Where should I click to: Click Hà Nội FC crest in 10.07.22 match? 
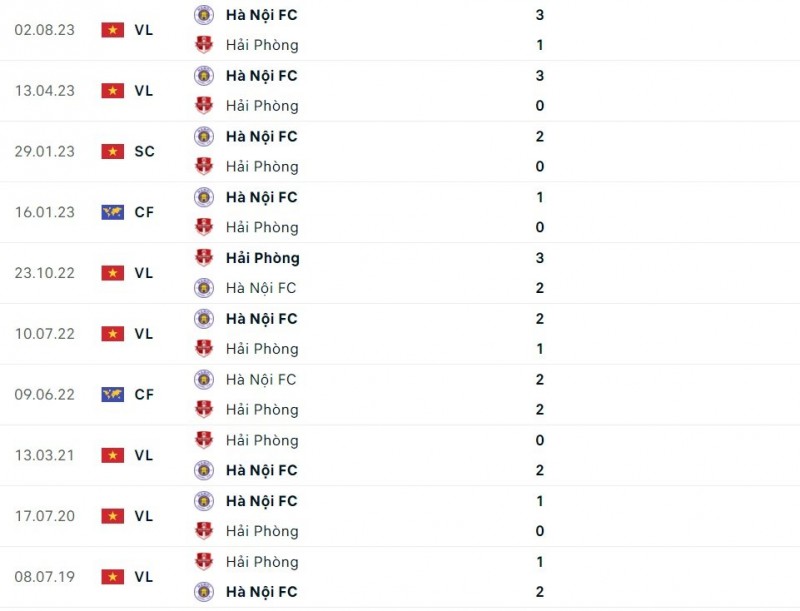coord(204,319)
